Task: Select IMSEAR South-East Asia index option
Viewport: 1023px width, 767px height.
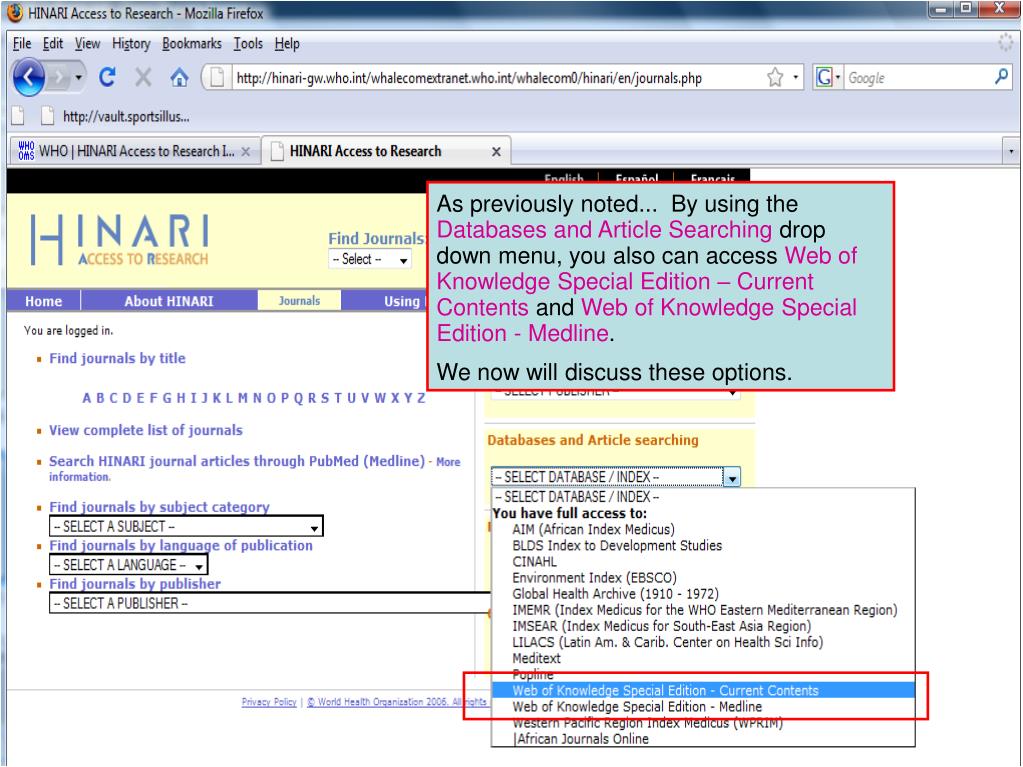Action: click(662, 626)
